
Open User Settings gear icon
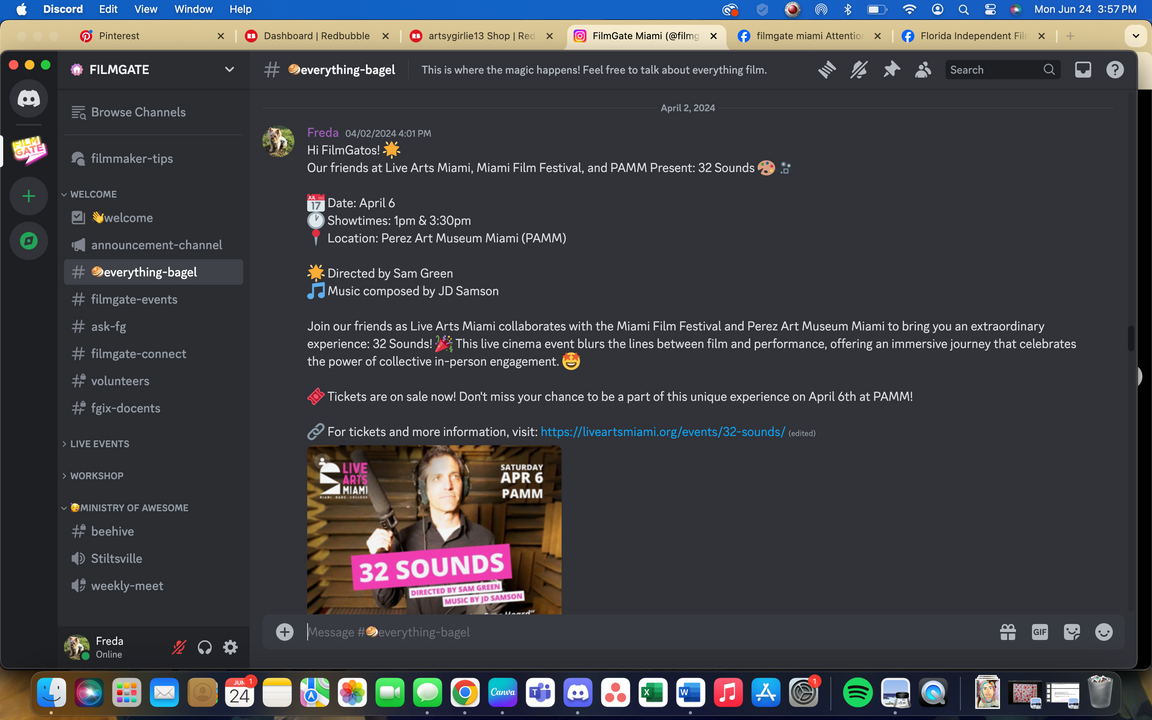point(230,647)
